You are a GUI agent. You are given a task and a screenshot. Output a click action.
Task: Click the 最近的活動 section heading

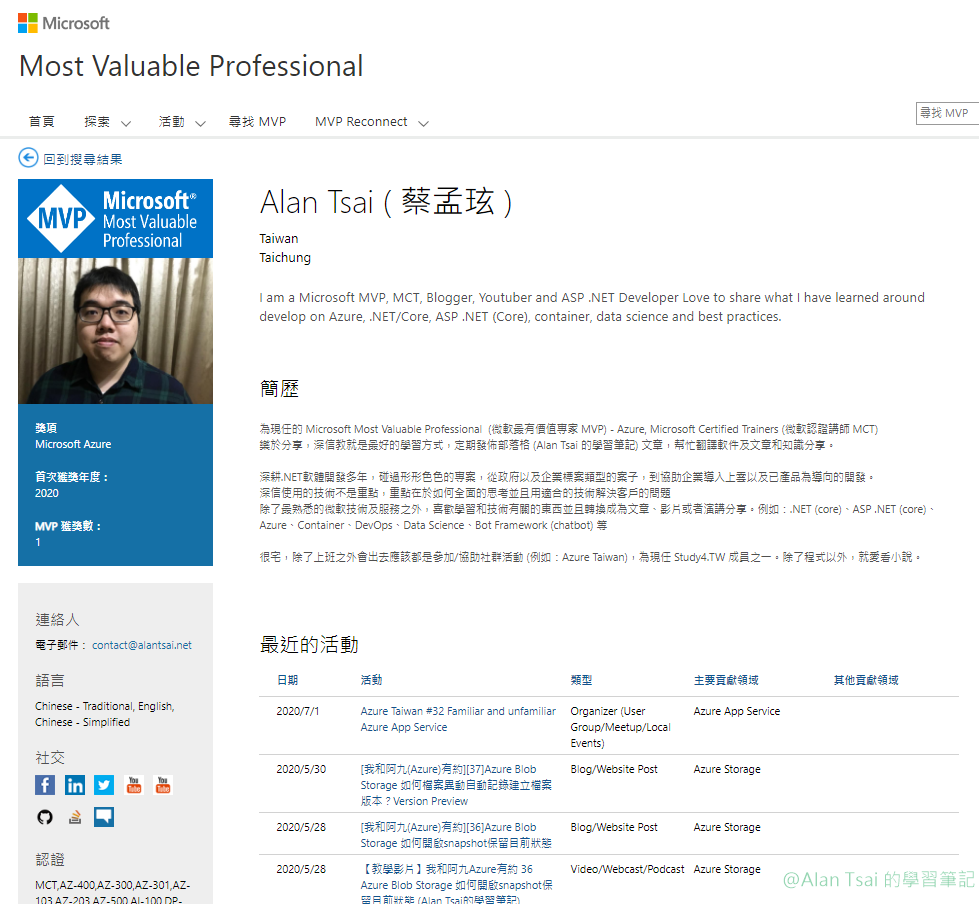[309, 644]
